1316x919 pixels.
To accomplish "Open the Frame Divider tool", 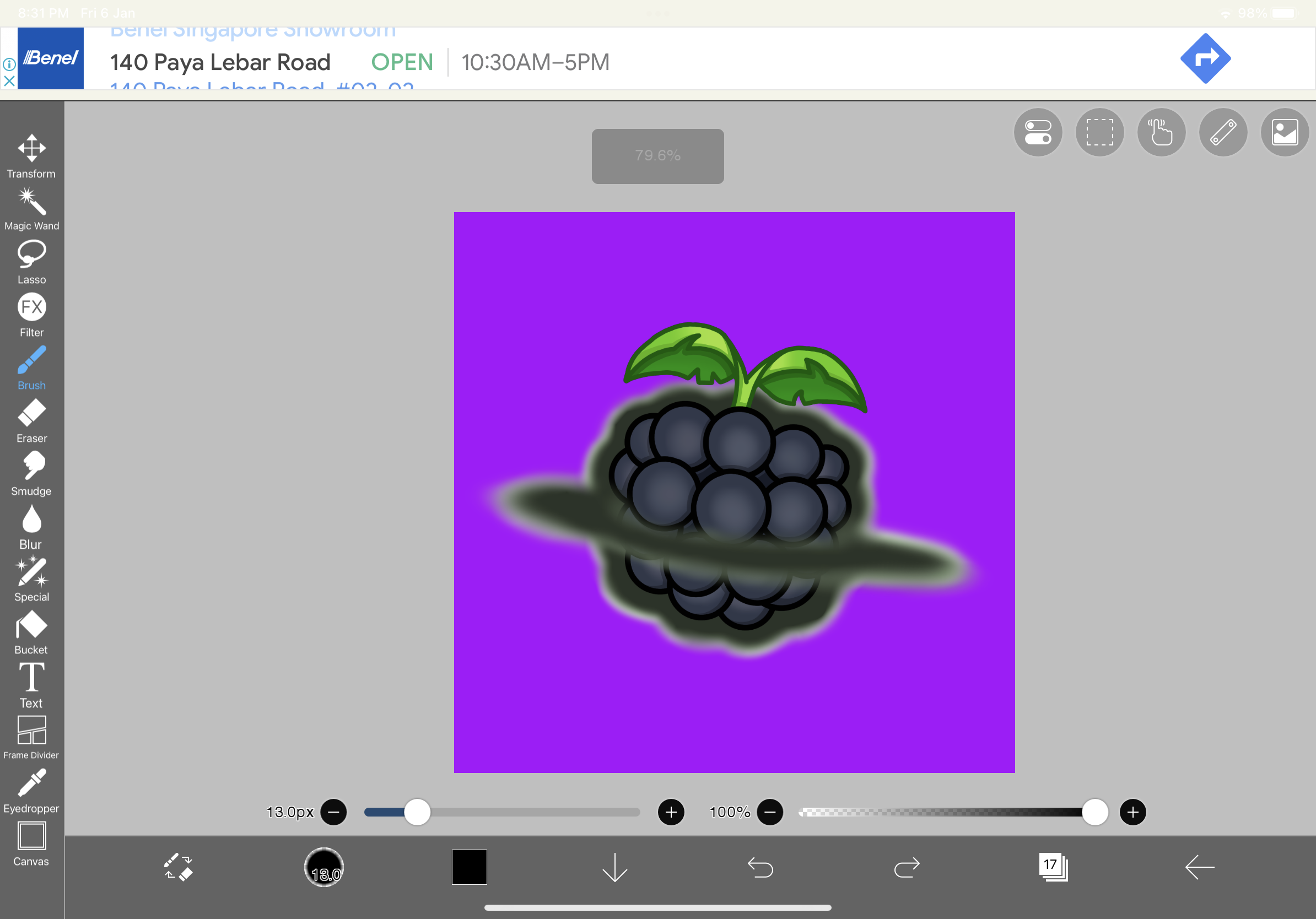I will pyautogui.click(x=31, y=737).
